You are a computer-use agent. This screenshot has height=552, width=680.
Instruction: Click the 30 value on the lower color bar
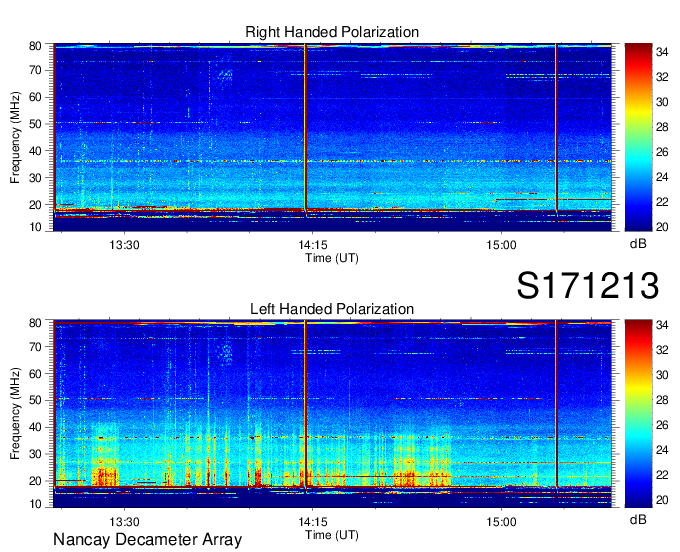point(662,375)
